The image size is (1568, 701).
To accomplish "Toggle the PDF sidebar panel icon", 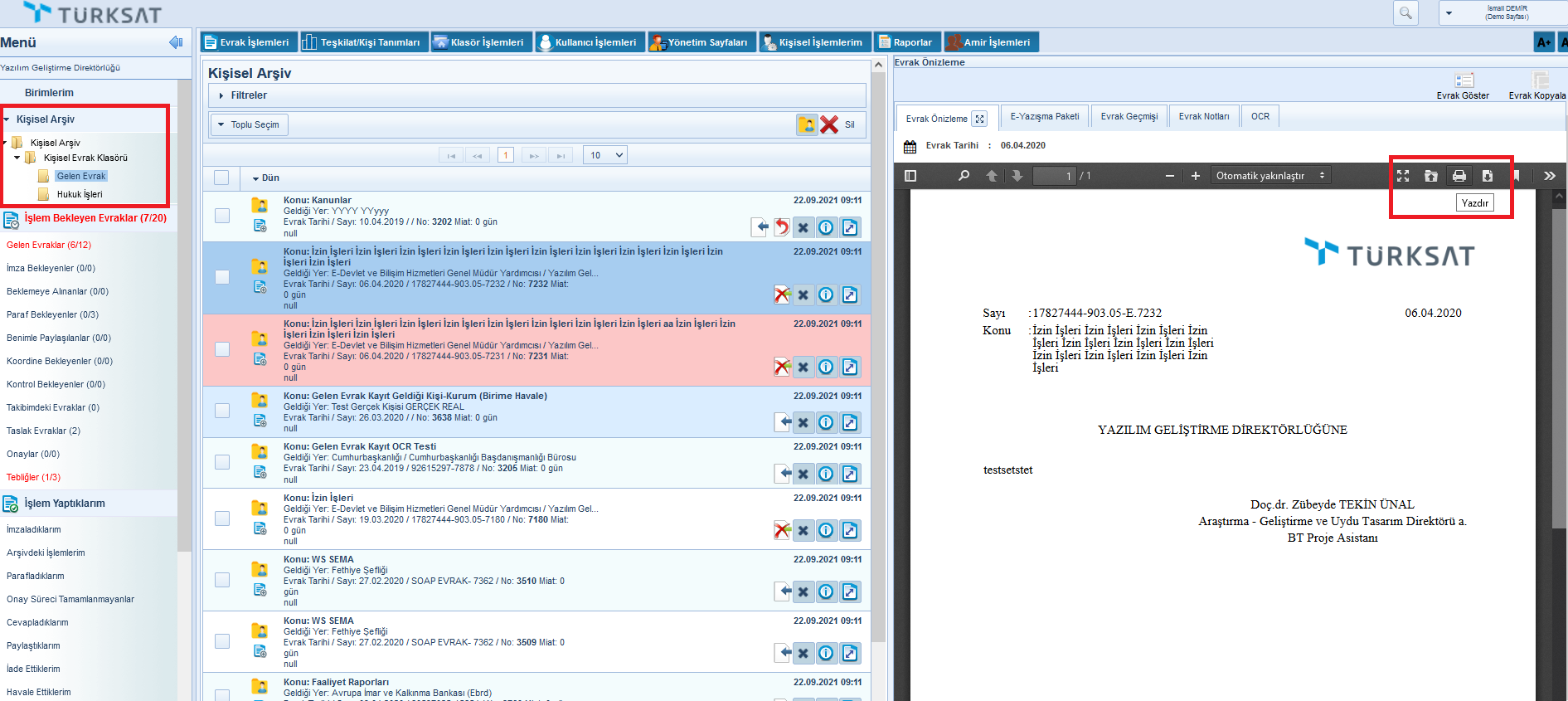I will pos(910,176).
